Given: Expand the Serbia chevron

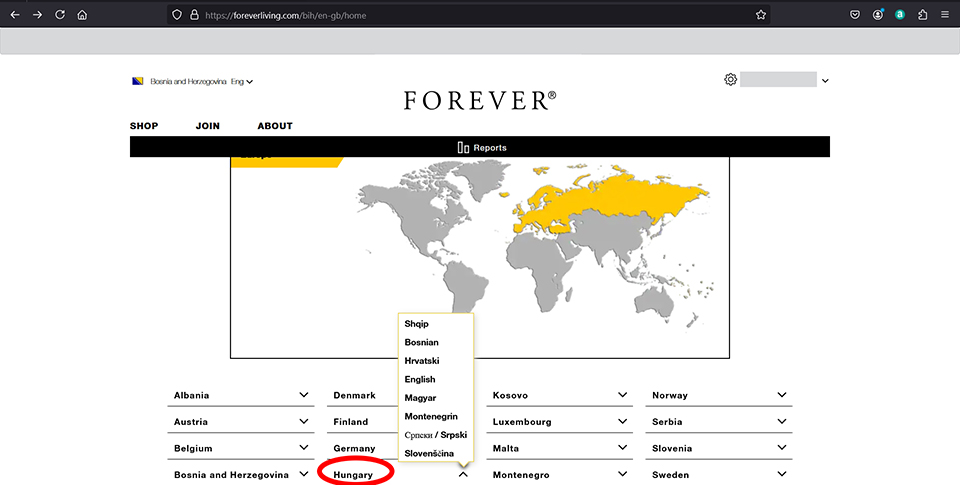Looking at the screenshot, I should (782, 421).
